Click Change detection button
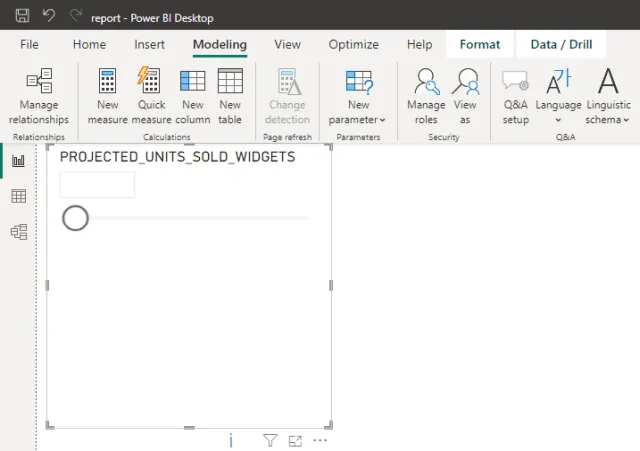This screenshot has width=640, height=451. (287, 97)
